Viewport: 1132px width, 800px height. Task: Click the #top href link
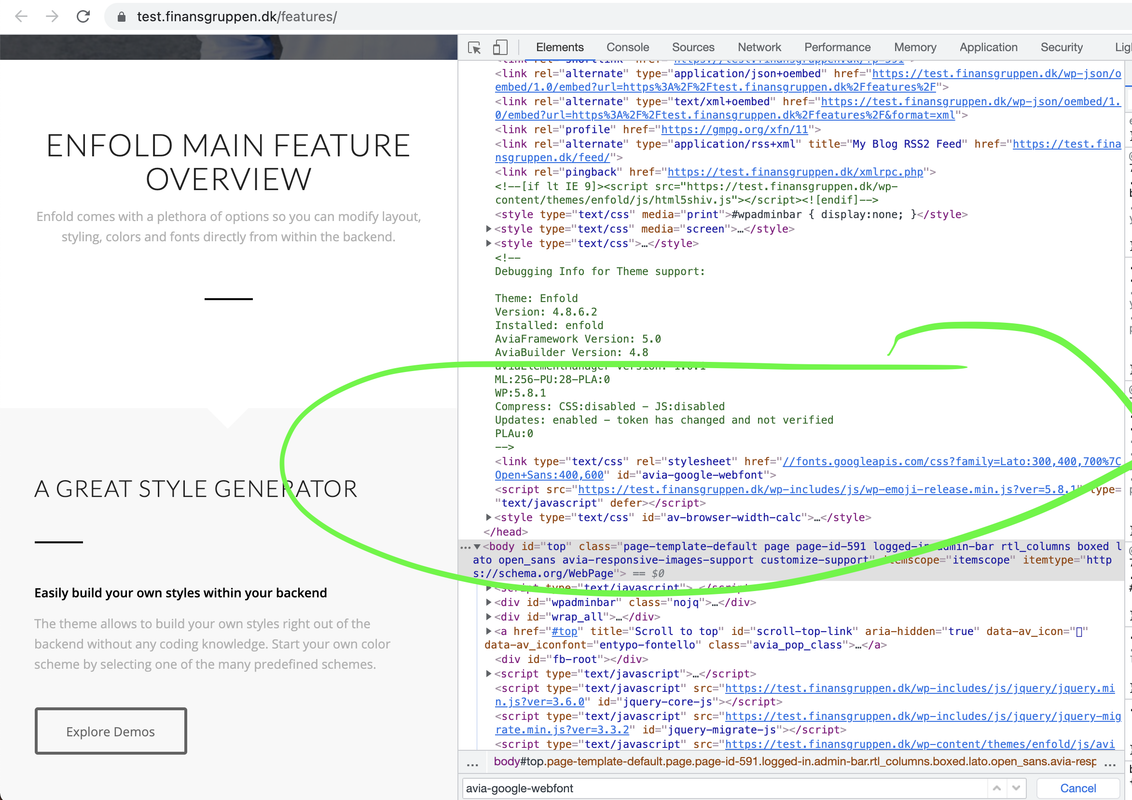(x=565, y=631)
